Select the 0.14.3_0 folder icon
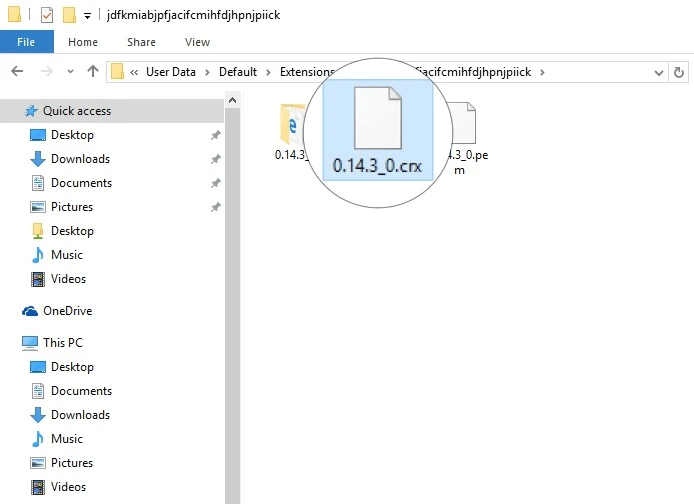 click(x=293, y=126)
